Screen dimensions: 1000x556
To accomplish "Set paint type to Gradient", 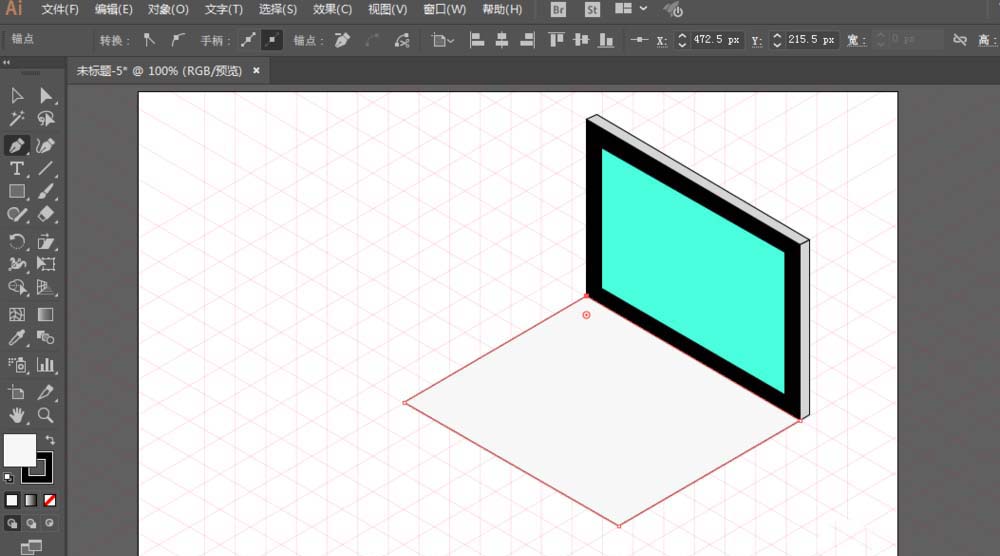I will (x=31, y=501).
